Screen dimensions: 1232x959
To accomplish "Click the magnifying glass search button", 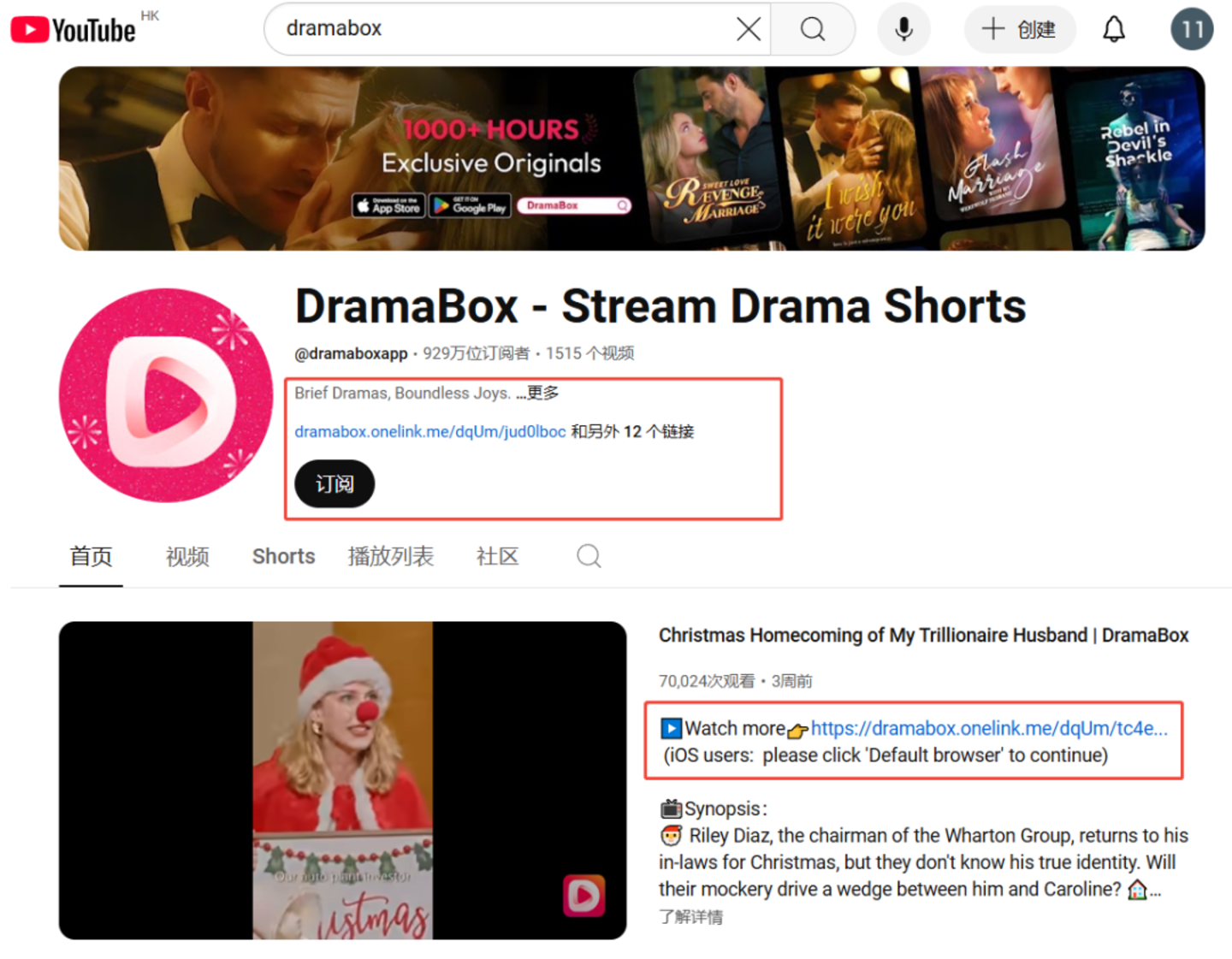I will [x=813, y=29].
